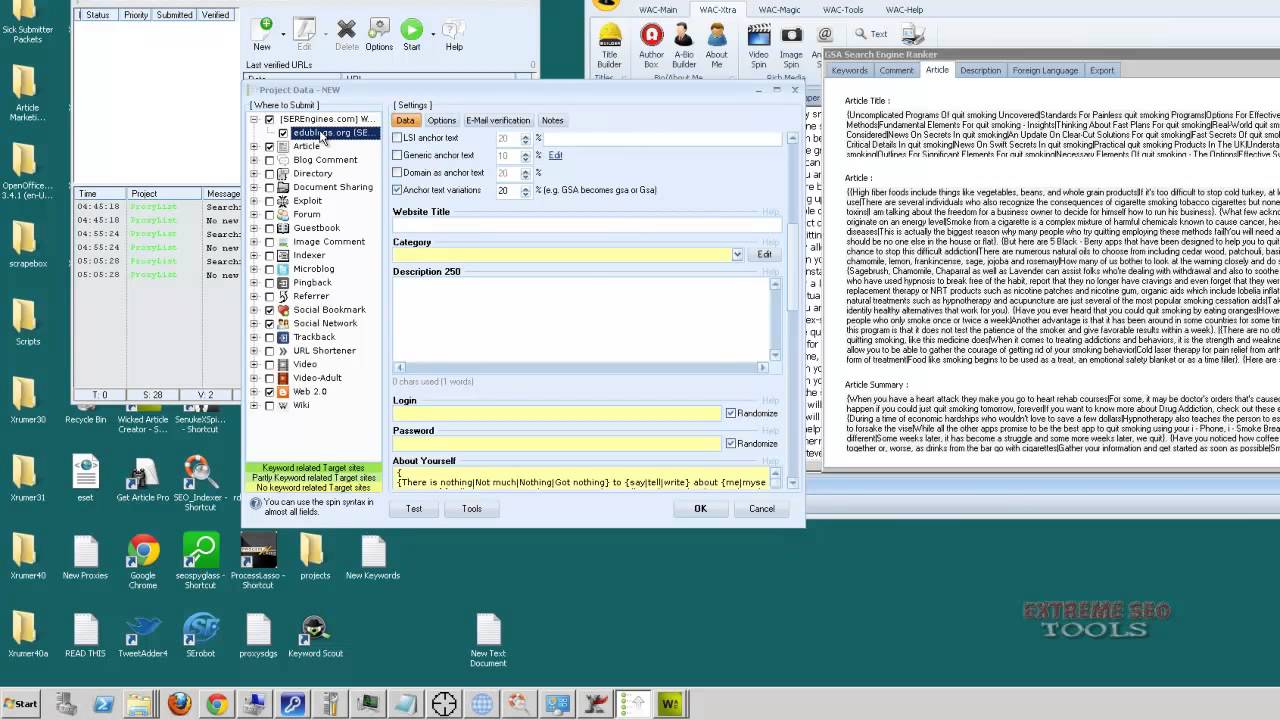Viewport: 1280px width, 720px height.
Task: Open WAC-Main ribbon tab
Action: (x=658, y=10)
